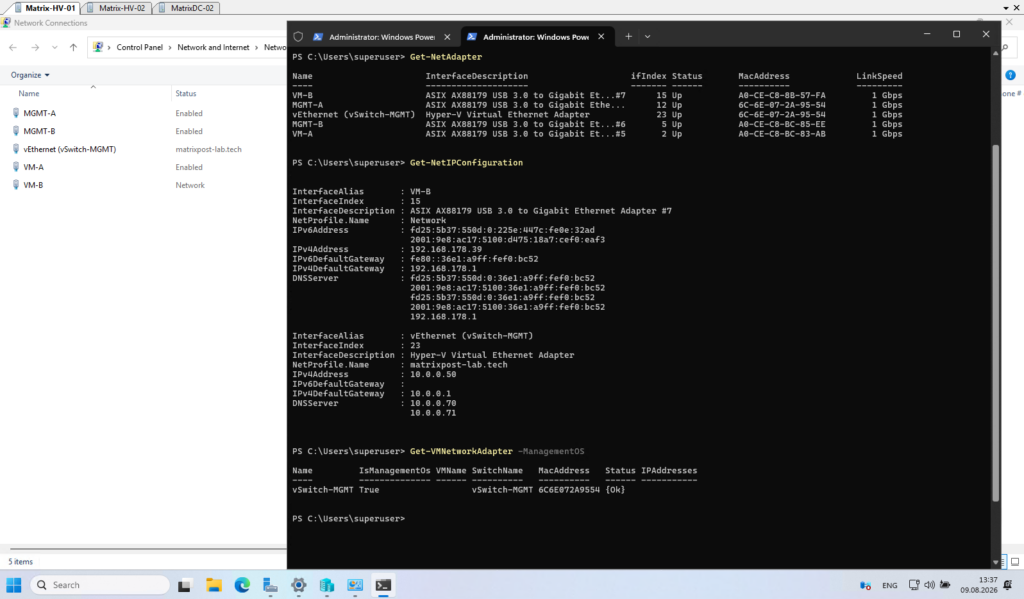Open the Windows Start menu
The height and width of the screenshot is (599, 1024).
click(14, 585)
